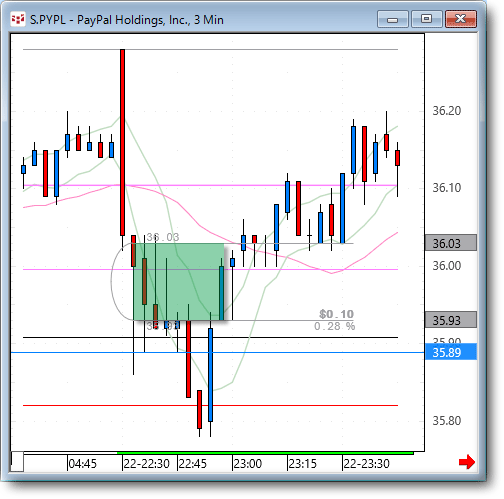Select the black horizontal line near 35.91
504x499 pixels.
(x=210, y=337)
